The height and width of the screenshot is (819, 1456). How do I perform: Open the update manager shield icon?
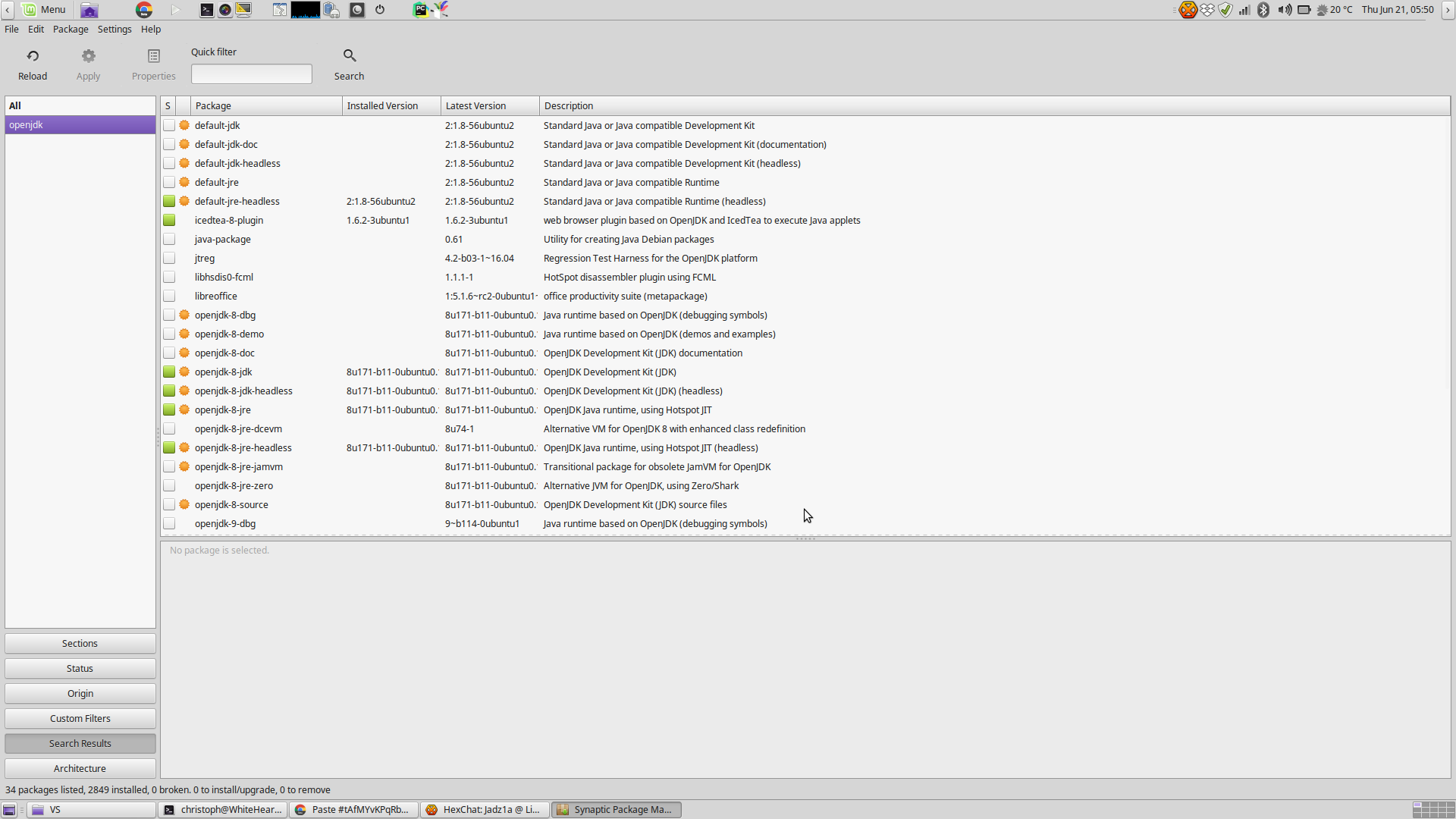[x=1225, y=10]
